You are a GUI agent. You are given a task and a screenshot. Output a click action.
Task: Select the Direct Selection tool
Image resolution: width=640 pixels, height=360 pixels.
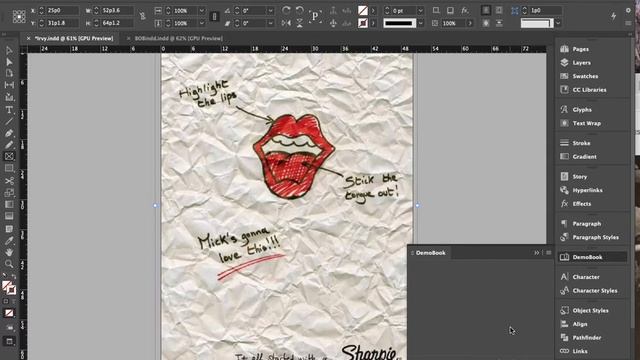pyautogui.click(x=9, y=62)
